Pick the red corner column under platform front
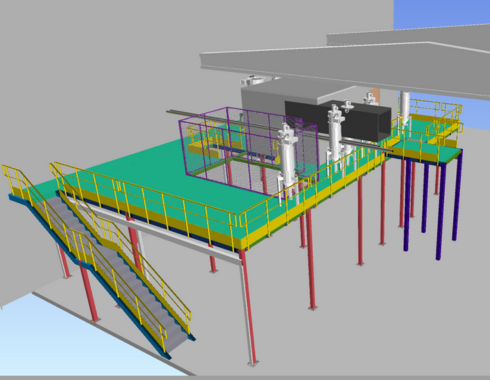The width and height of the screenshot is (490, 380). click(248, 307)
